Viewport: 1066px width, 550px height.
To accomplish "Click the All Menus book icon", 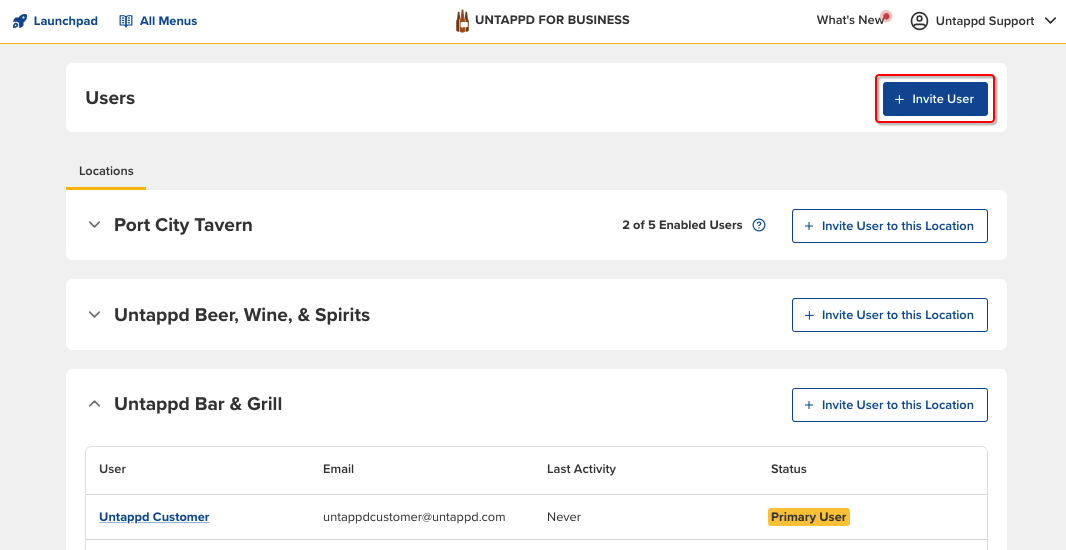I will (126, 21).
